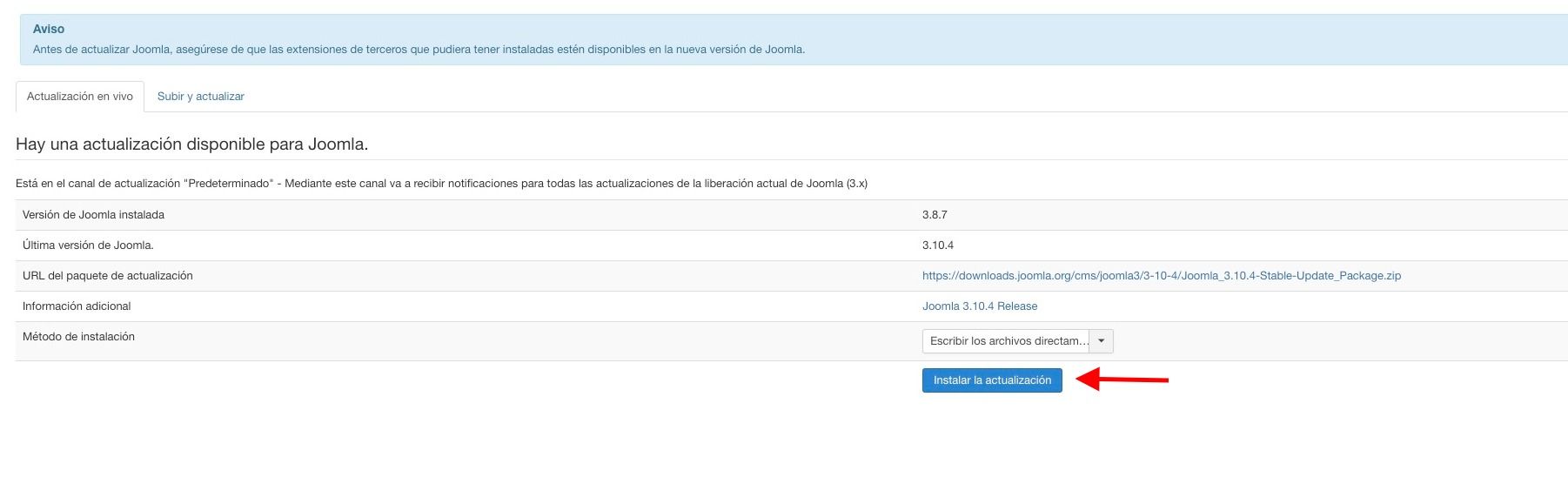
Task: Select the installed version value 3.8.7
Action: (x=935, y=215)
